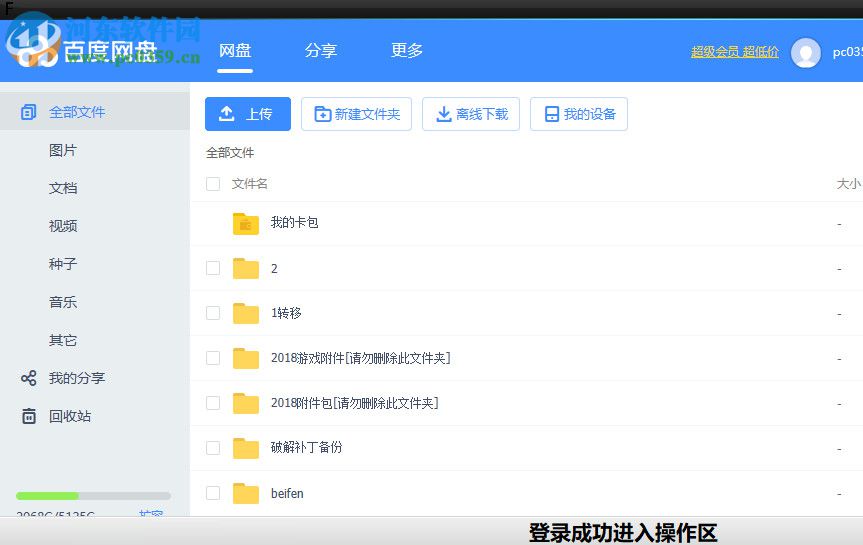
Task: Open the 分享 tab
Action: (321, 51)
